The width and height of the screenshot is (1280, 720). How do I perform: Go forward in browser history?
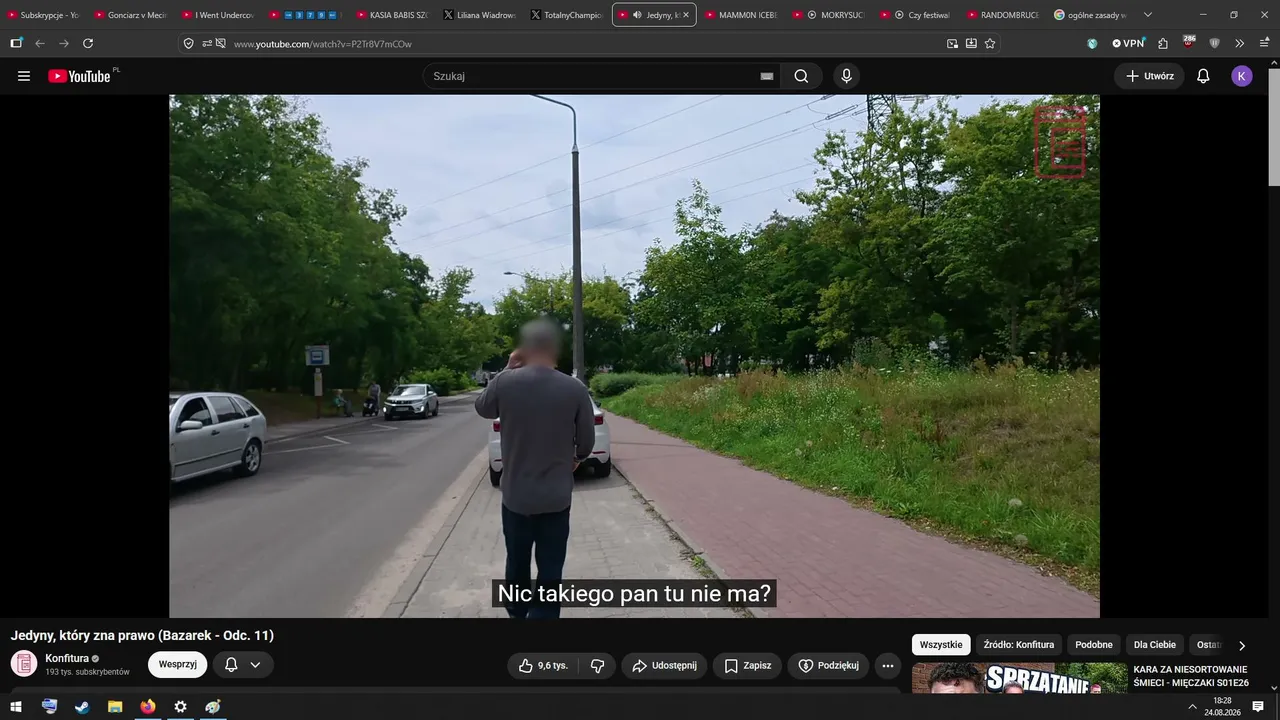coord(64,43)
